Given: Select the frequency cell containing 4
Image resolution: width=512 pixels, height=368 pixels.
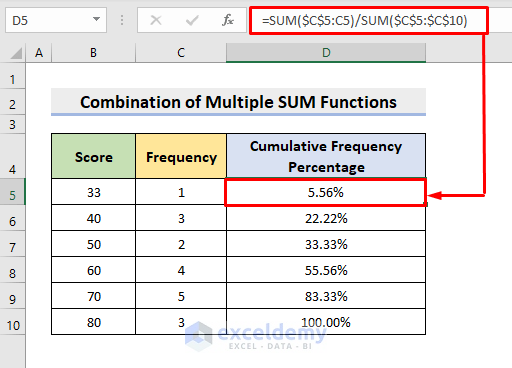Looking at the screenshot, I should tap(181, 270).
